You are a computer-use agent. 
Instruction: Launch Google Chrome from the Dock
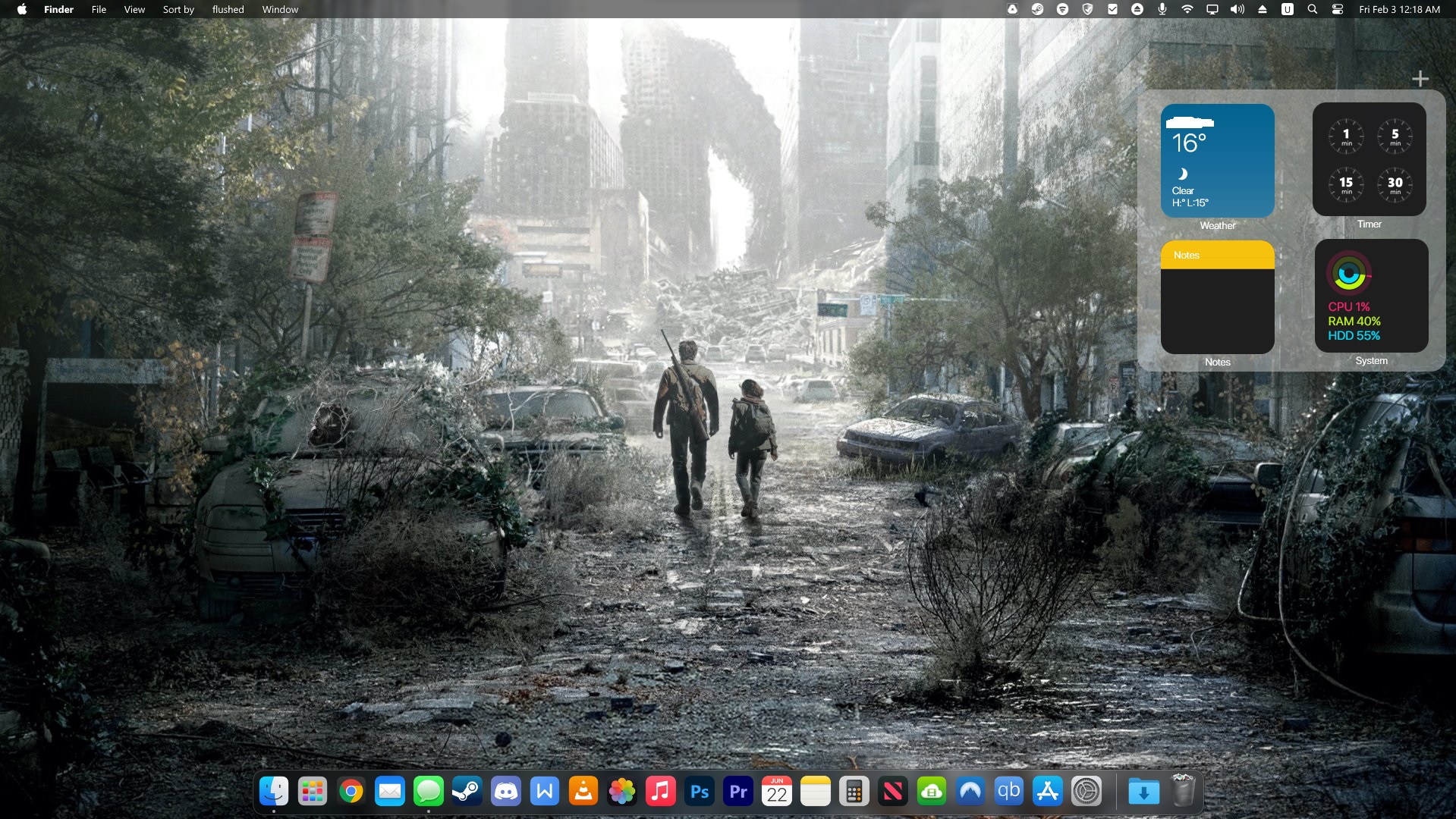[x=351, y=792]
